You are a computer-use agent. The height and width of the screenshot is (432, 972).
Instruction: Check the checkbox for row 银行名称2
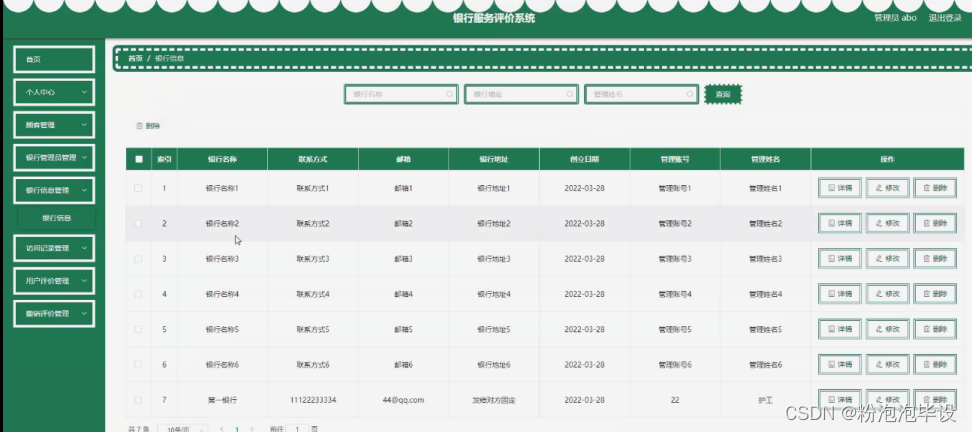click(138, 223)
